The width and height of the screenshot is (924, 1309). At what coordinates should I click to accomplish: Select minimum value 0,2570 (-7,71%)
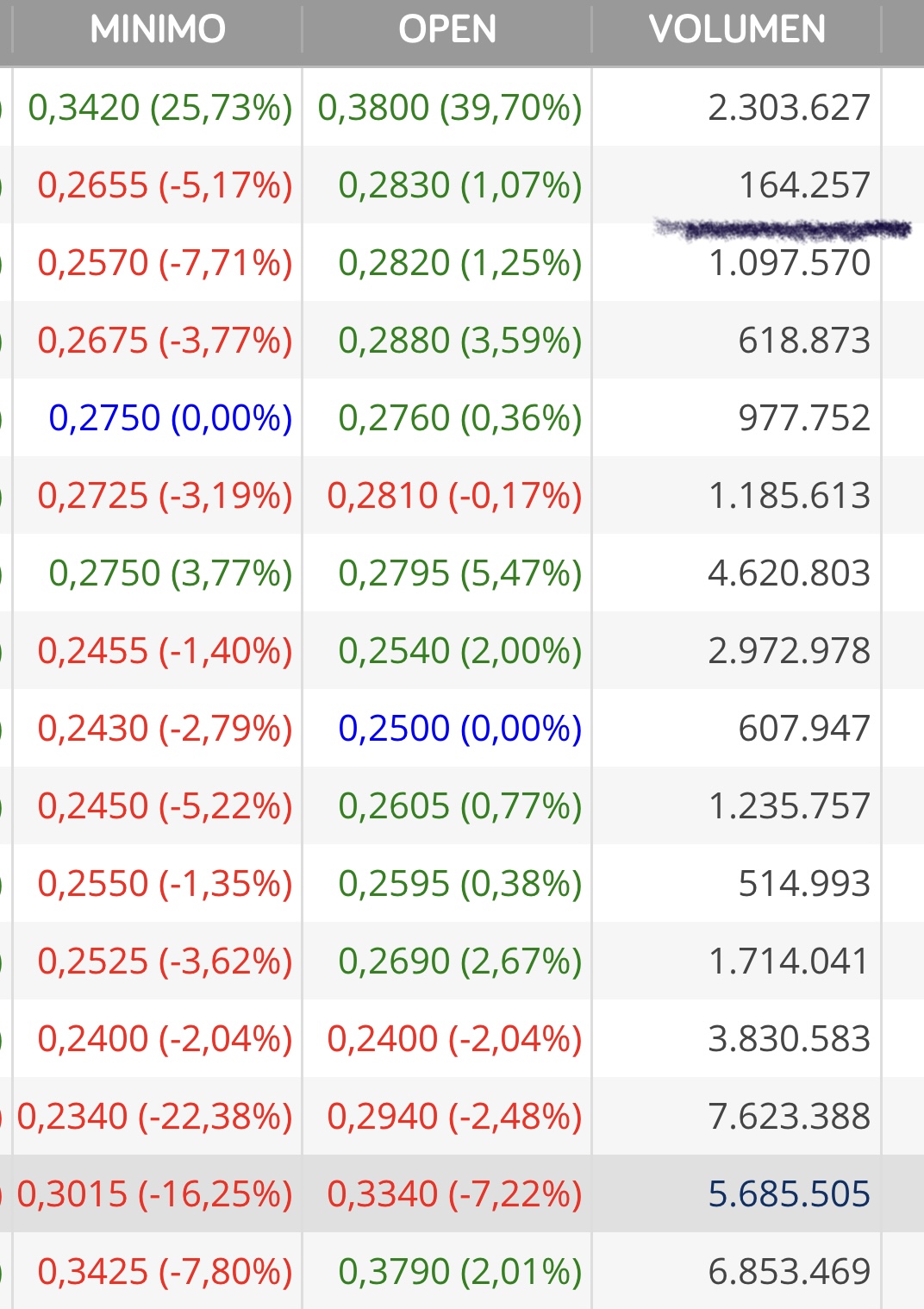165,263
